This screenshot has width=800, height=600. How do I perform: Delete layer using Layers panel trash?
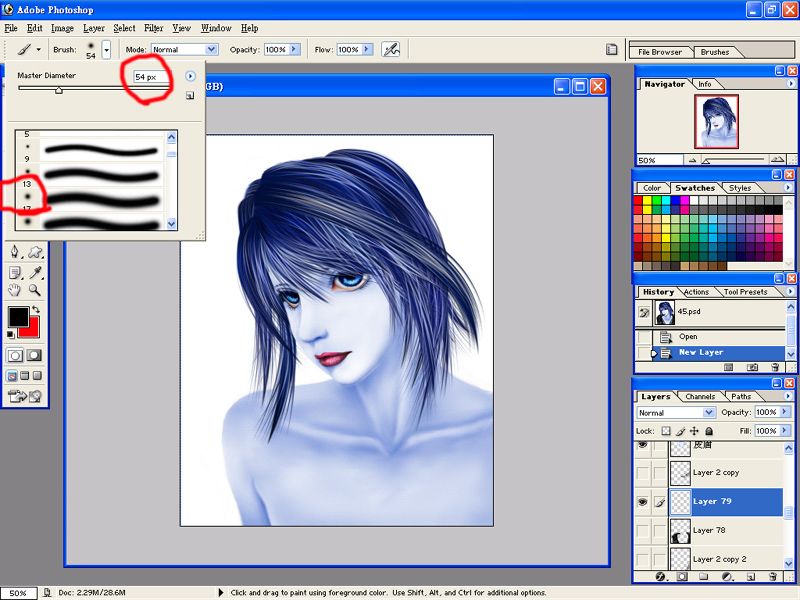[773, 577]
